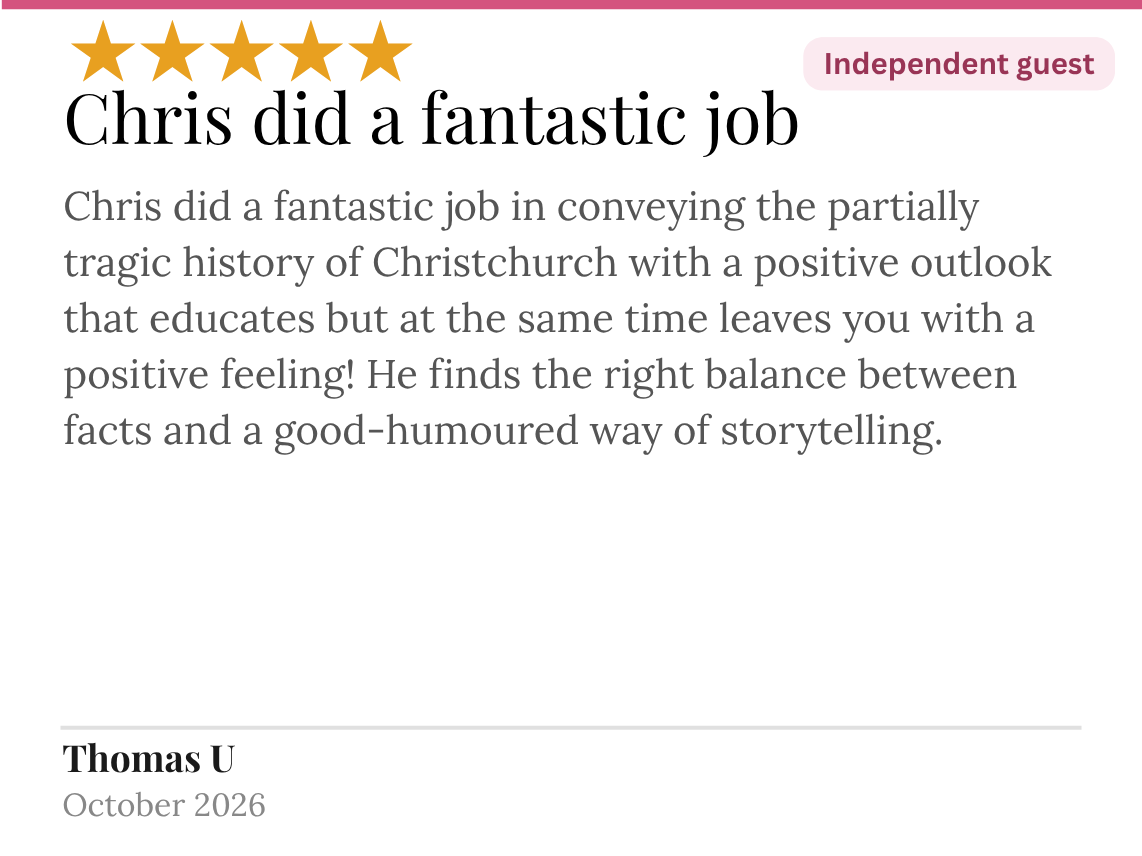Click the 'tragic history' phrase in review
Screen dimensions: 1142x856
click(189, 264)
